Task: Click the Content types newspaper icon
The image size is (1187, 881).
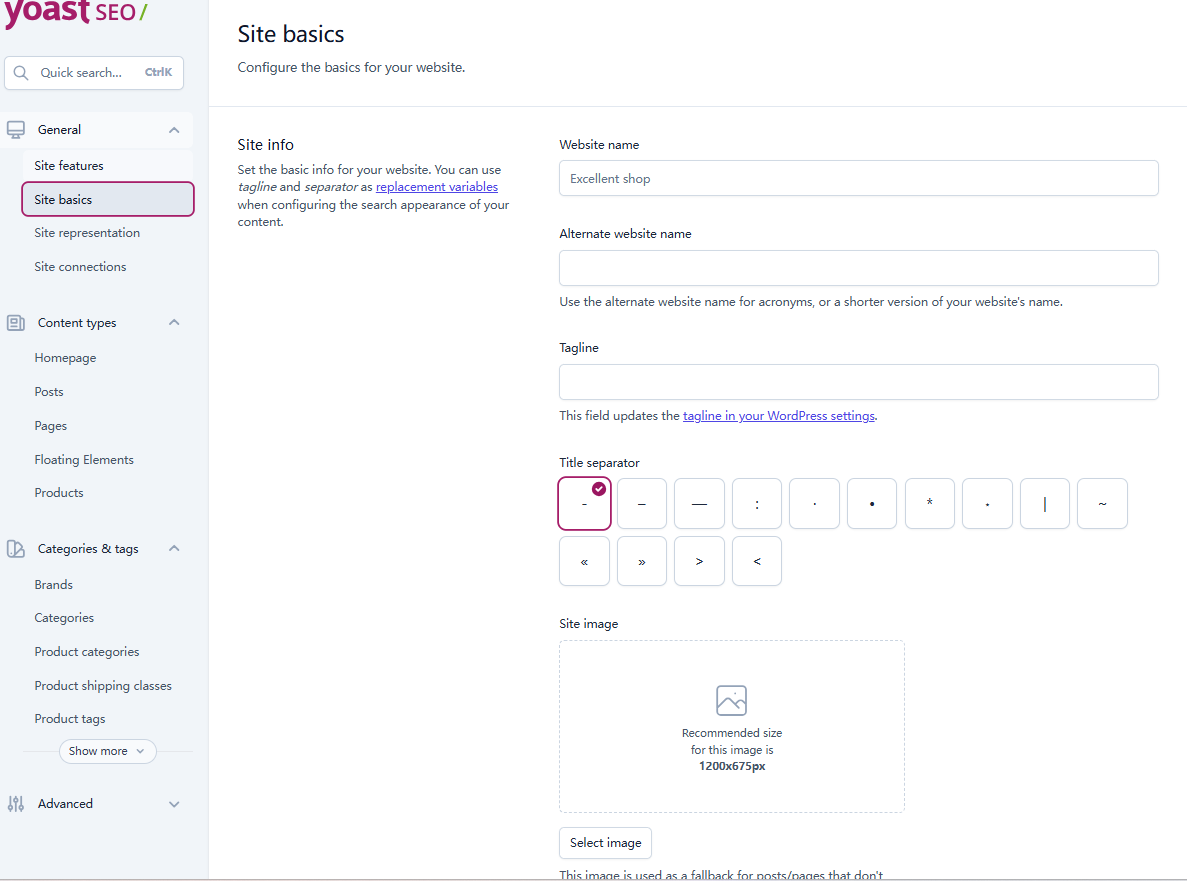Action: pyautogui.click(x=16, y=323)
